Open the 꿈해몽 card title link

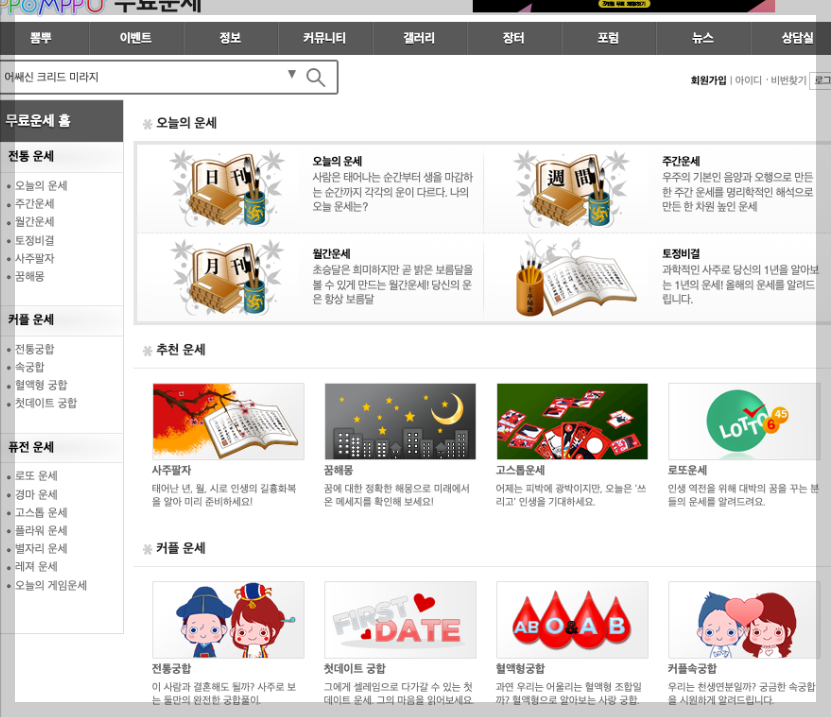click(339, 470)
